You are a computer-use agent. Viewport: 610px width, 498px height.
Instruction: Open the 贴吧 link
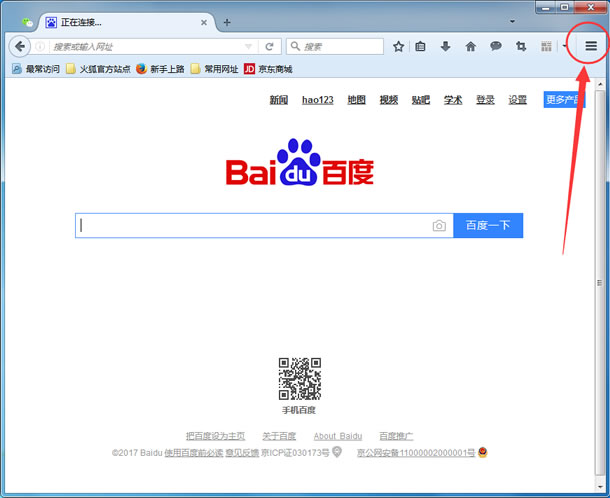pyautogui.click(x=421, y=100)
